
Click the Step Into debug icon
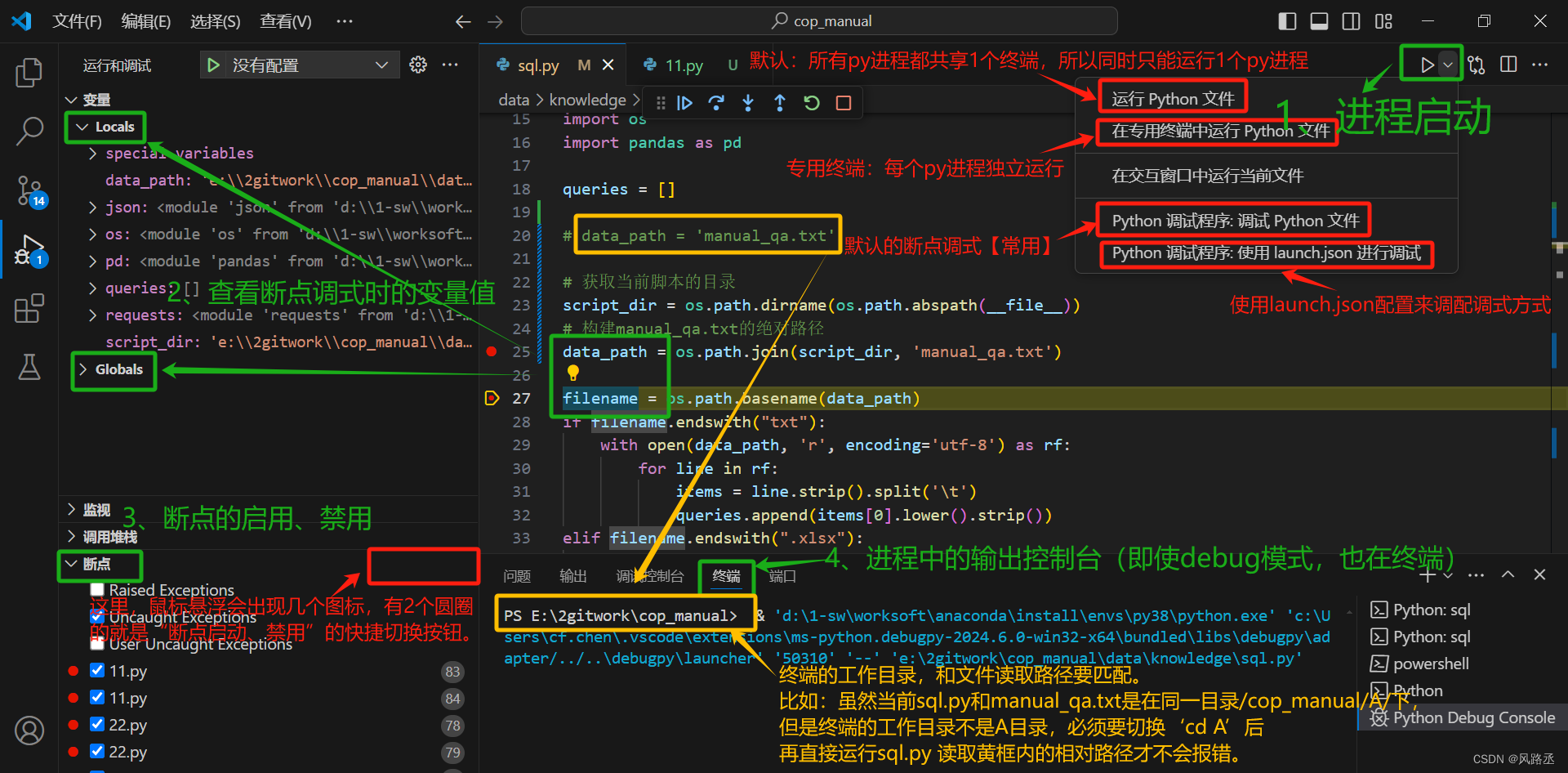pyautogui.click(x=748, y=102)
